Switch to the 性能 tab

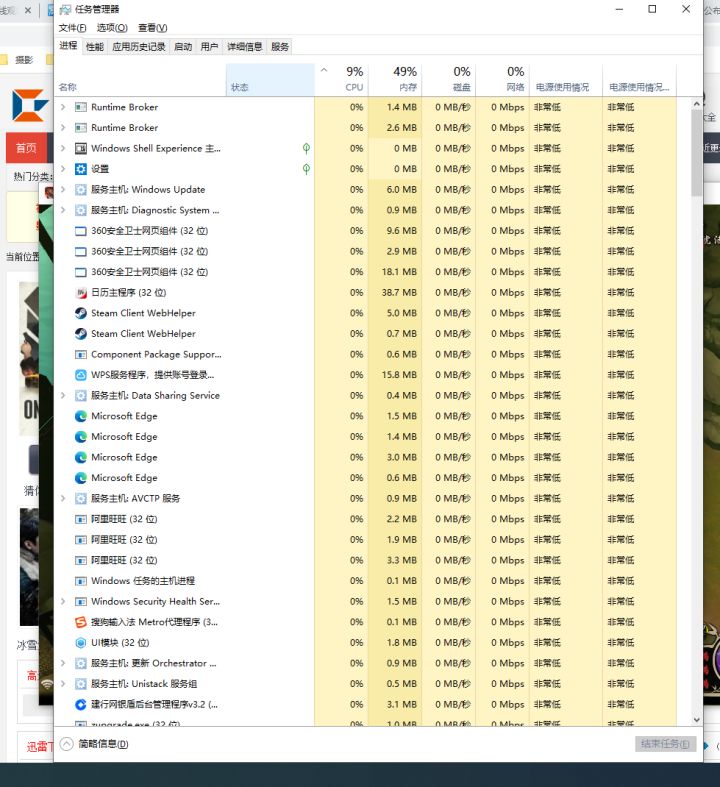[x=95, y=47]
